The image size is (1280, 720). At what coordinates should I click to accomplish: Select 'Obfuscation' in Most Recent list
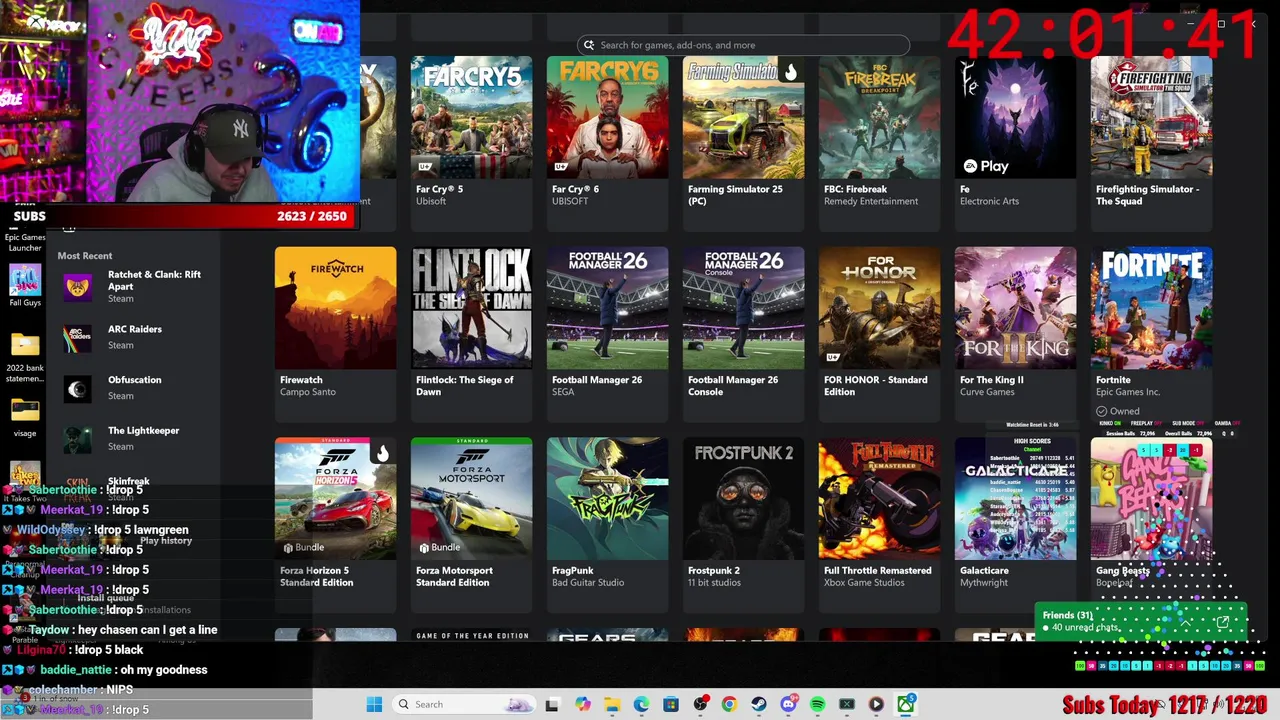tap(134, 380)
